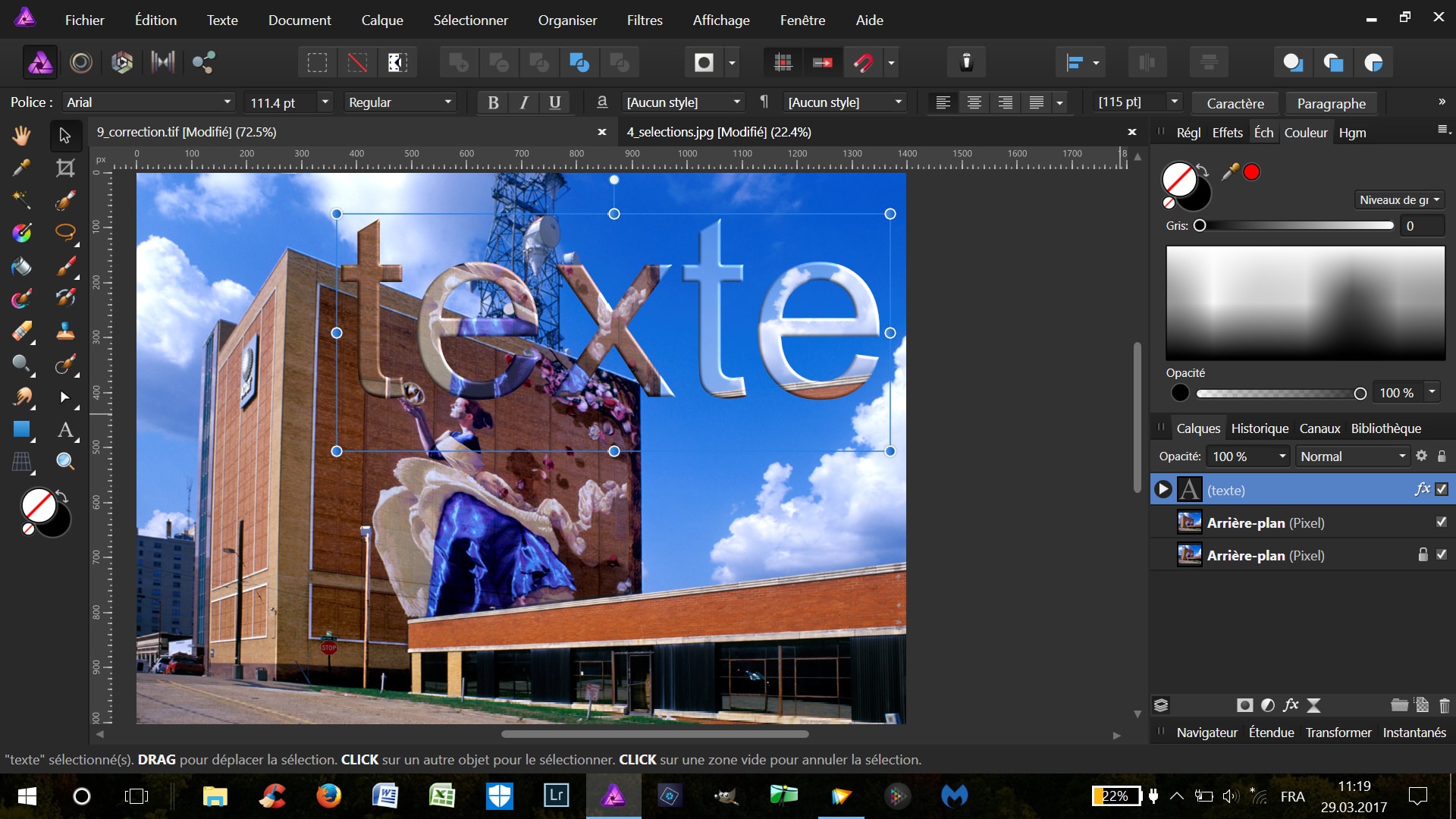
Task: Toggle visibility of unlocked Arrière-plan layer
Action: pos(1442,522)
